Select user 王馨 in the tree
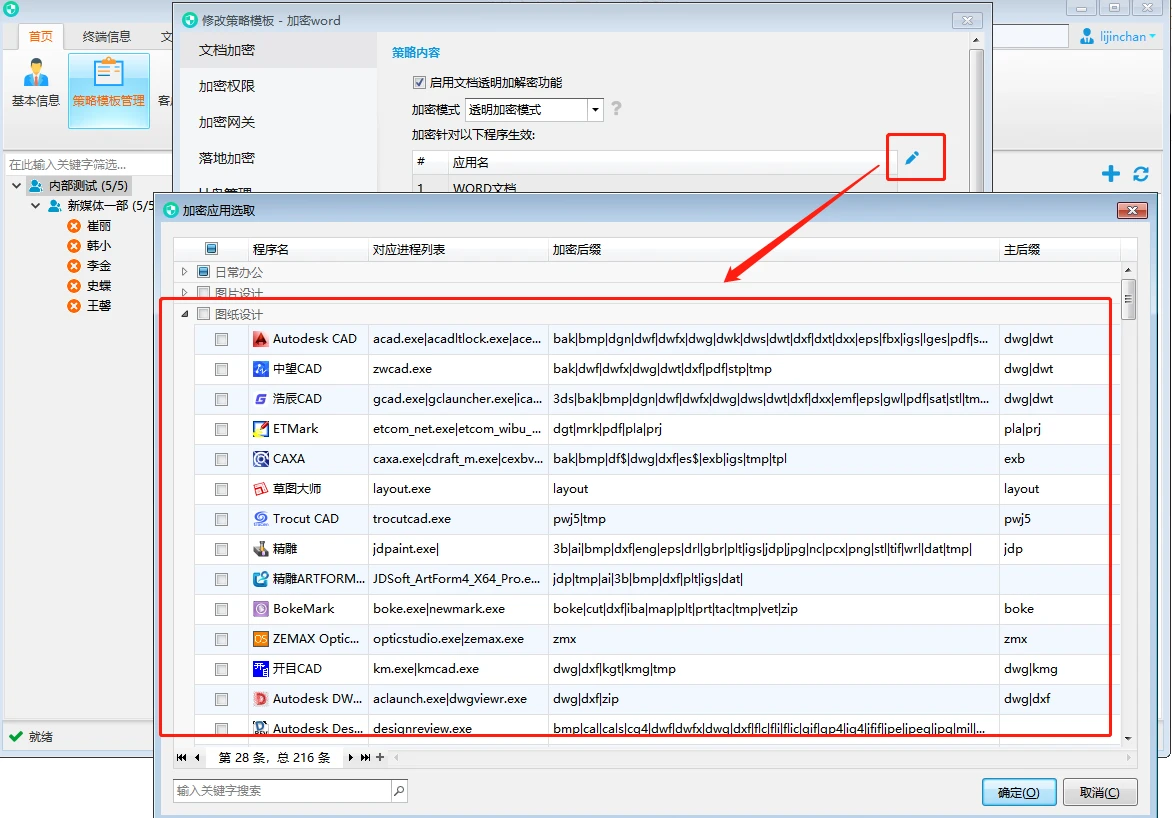This screenshot has height=818, width=1172. click(99, 306)
